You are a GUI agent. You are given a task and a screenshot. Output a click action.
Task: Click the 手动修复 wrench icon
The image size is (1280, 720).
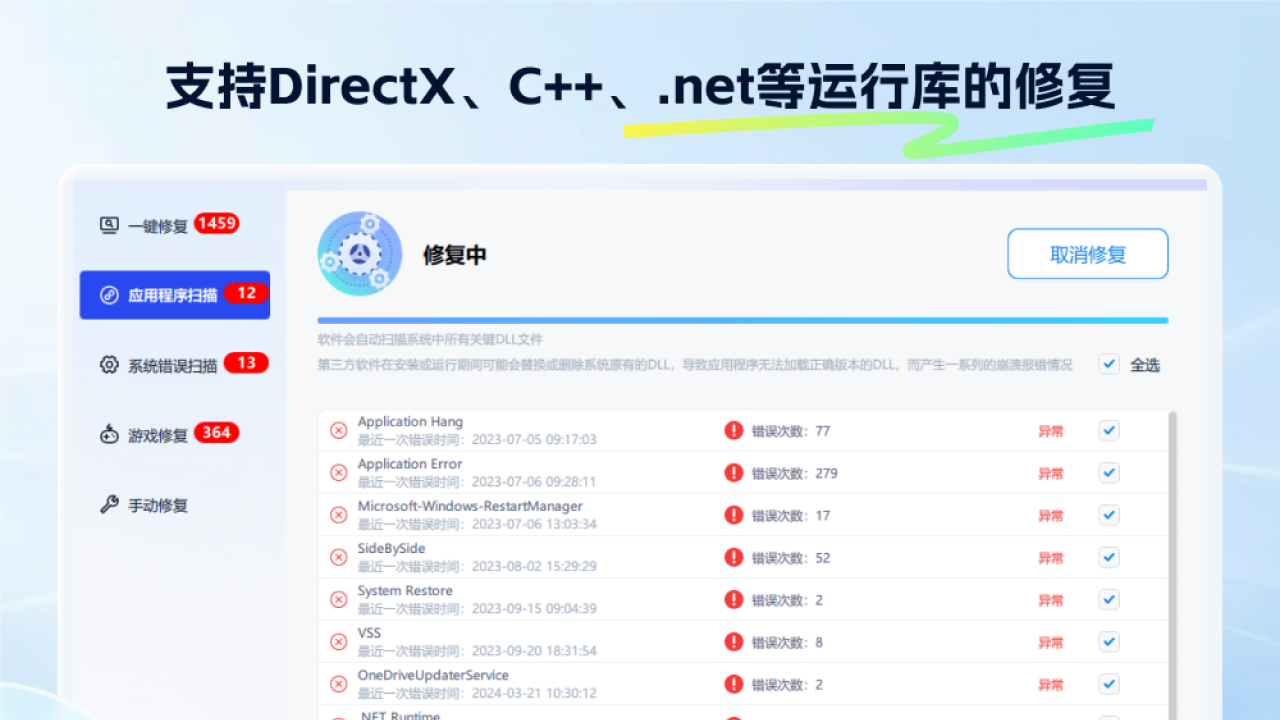[x=110, y=505]
